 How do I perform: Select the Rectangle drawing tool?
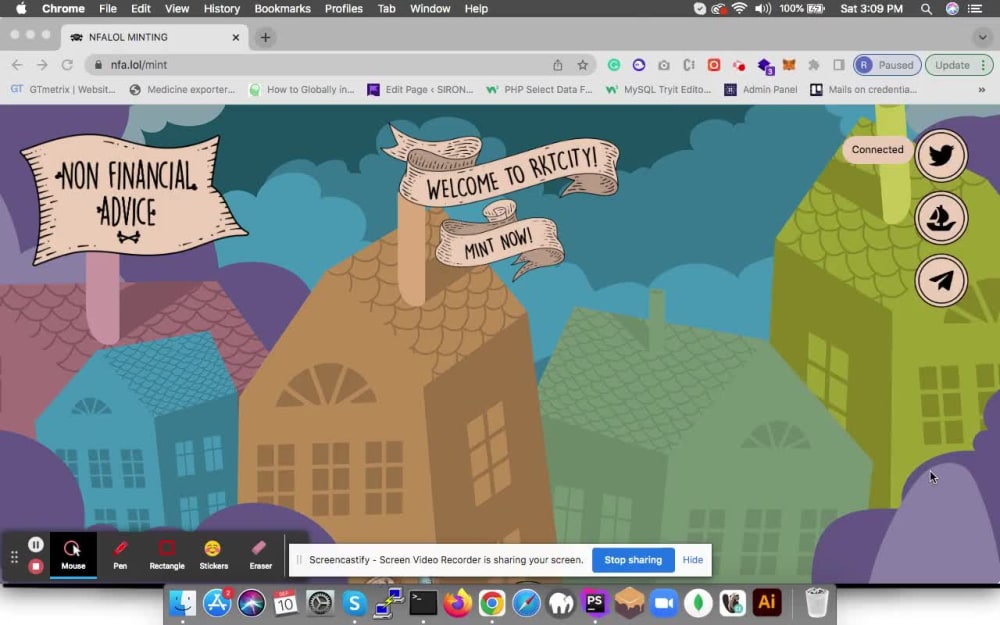(x=166, y=555)
